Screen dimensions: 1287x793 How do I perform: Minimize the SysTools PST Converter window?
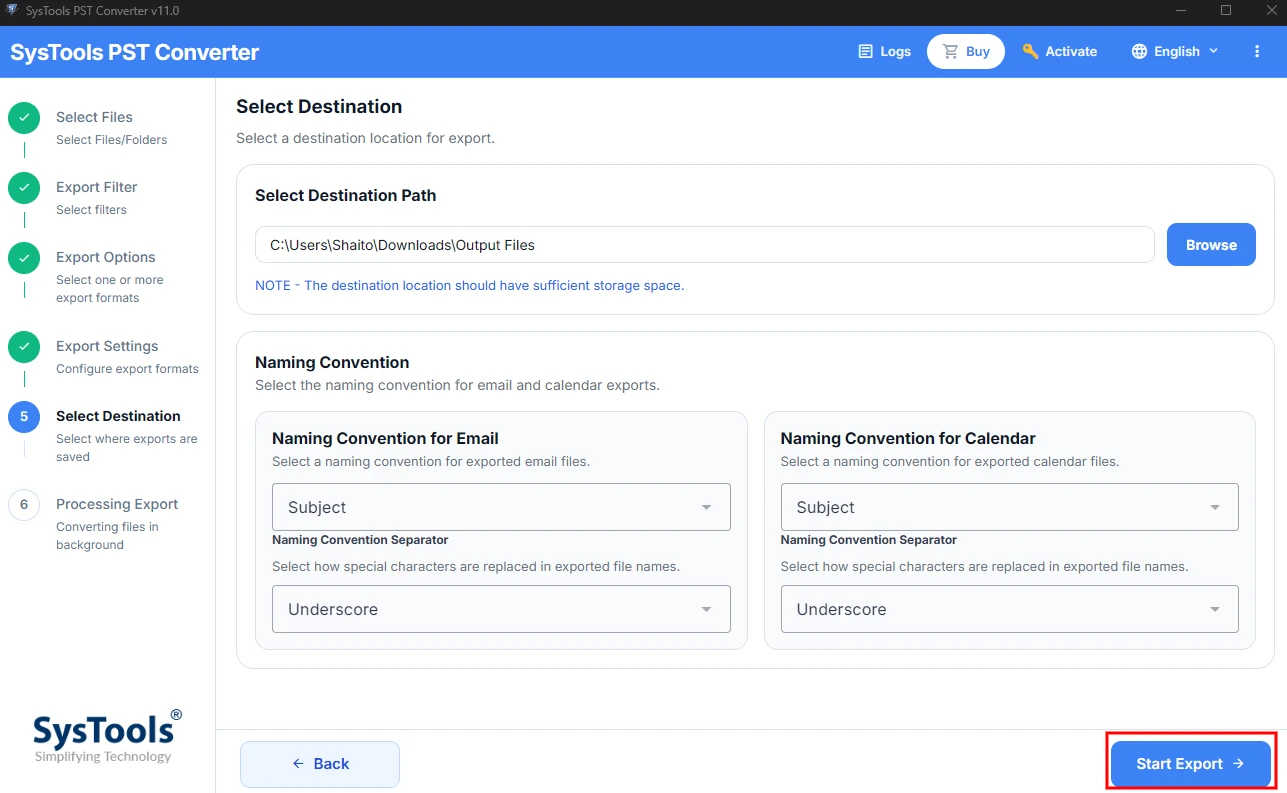(x=1182, y=10)
